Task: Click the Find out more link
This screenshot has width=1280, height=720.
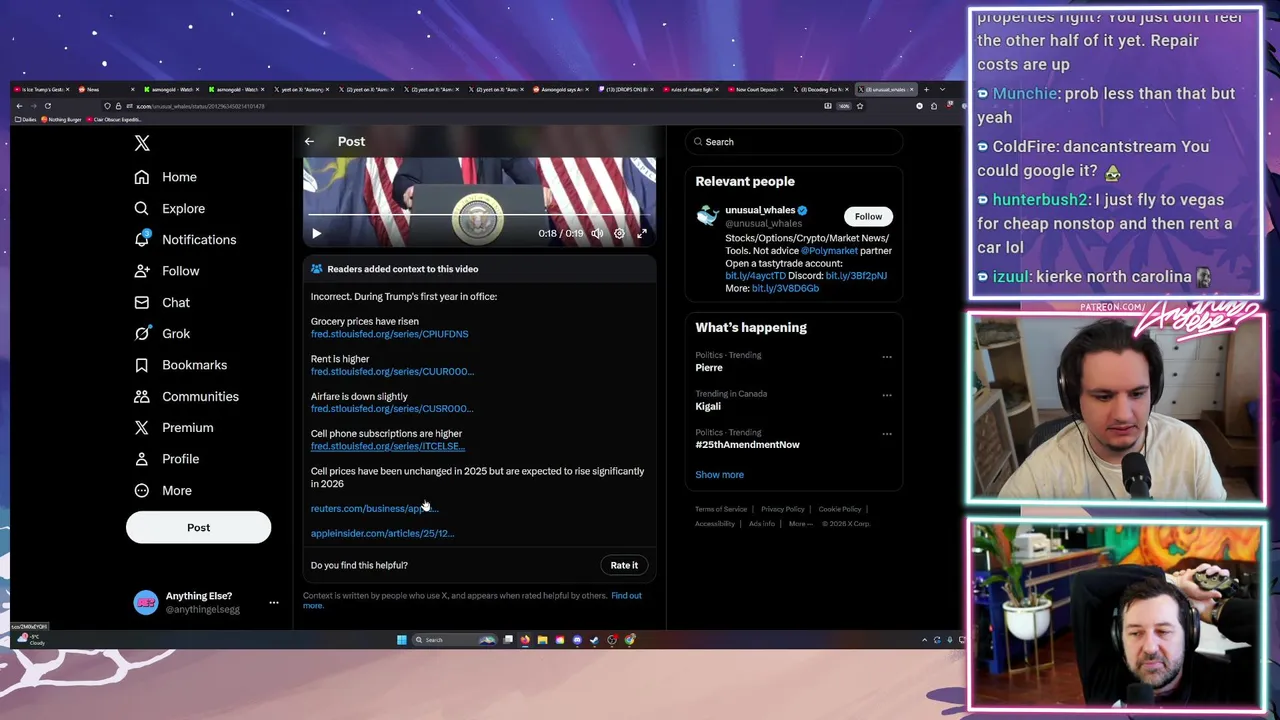Action: pyautogui.click(x=626, y=595)
